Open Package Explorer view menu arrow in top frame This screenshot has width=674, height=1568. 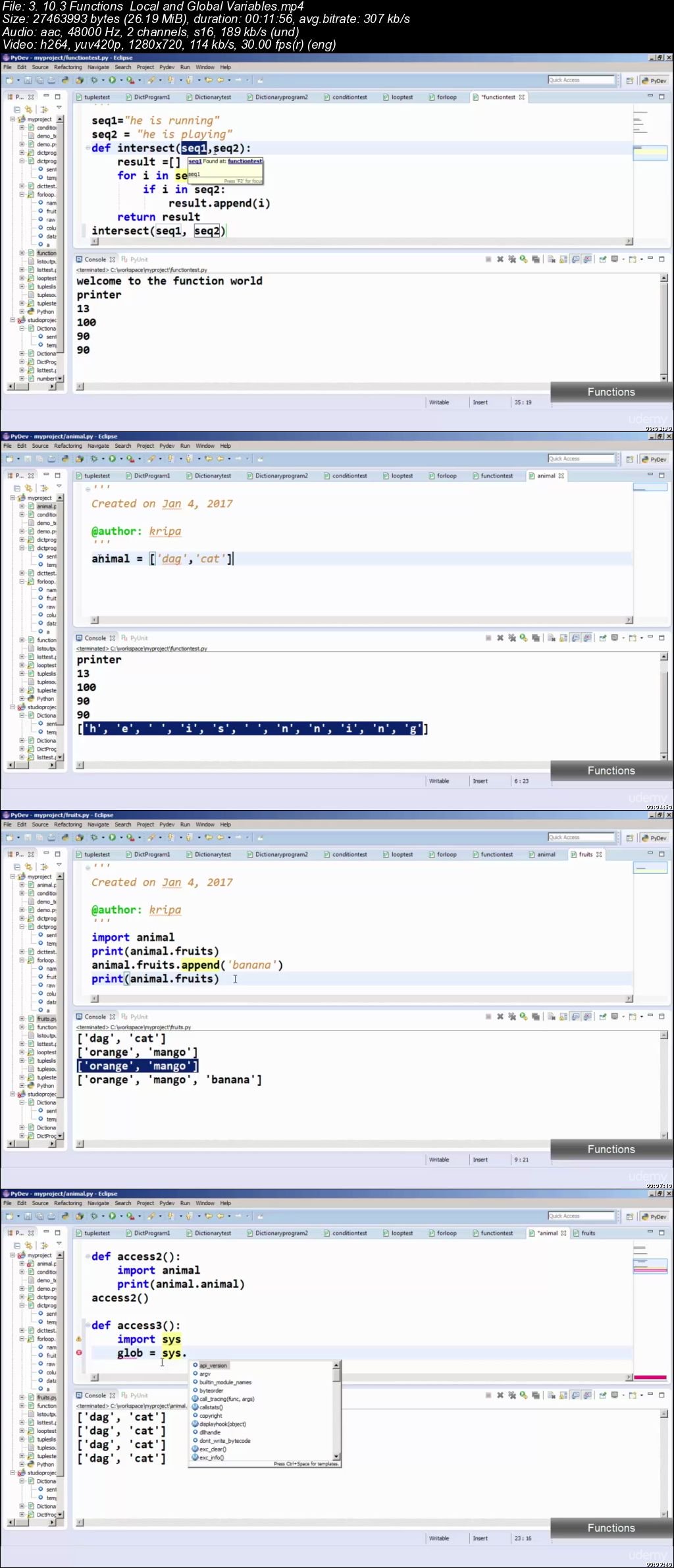click(59, 109)
